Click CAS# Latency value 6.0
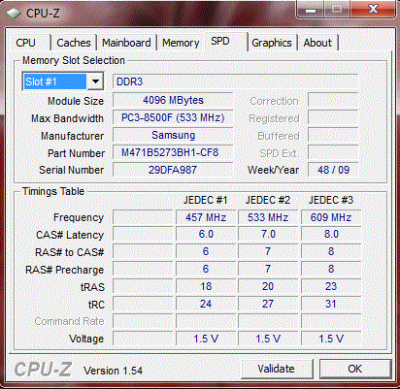This screenshot has height=389, width=400. 206,234
